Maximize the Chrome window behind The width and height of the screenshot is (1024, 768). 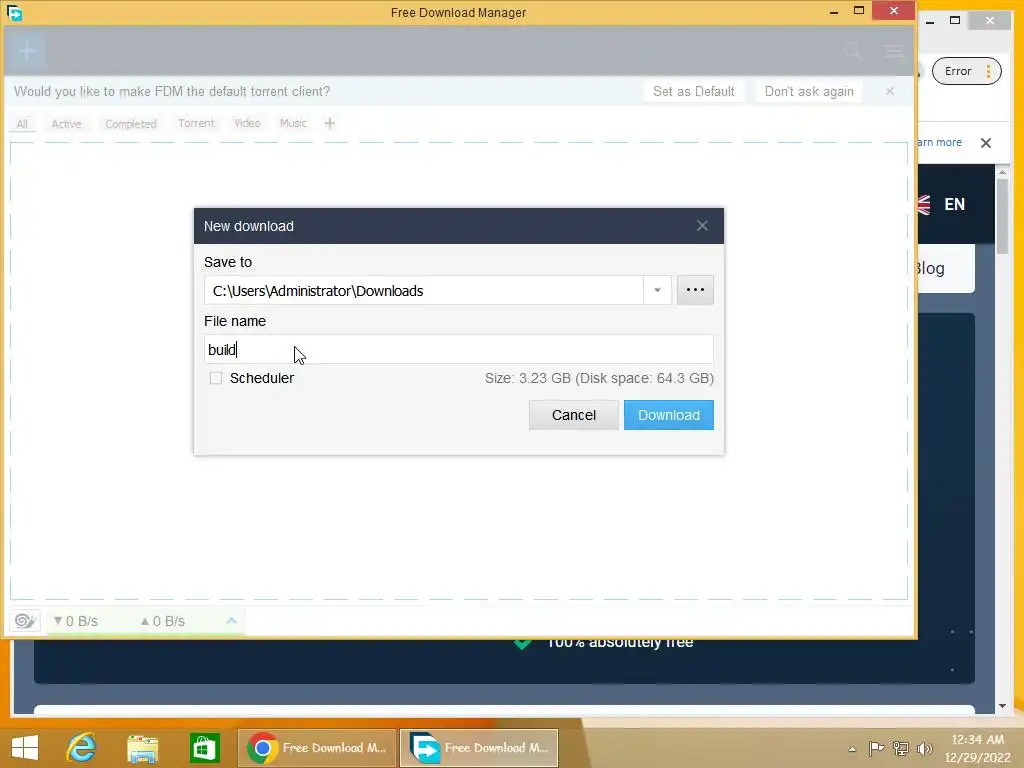coord(955,20)
